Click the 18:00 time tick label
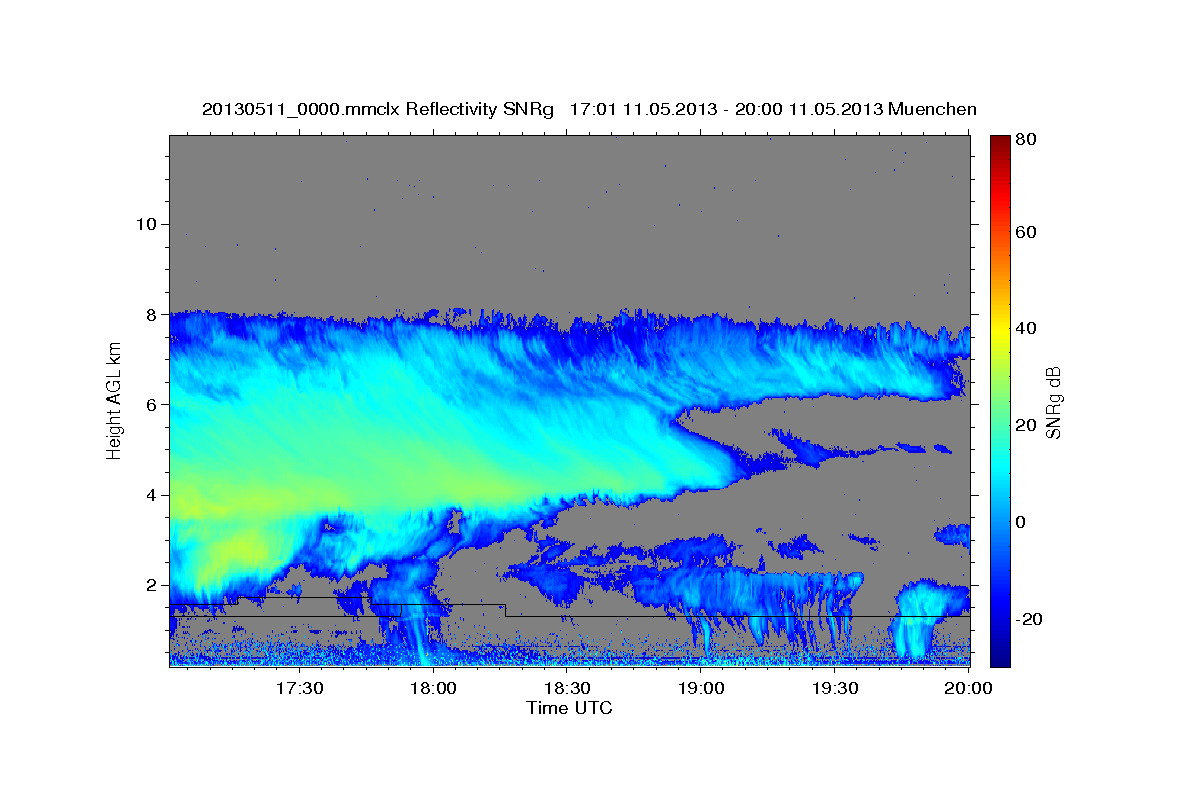The width and height of the screenshot is (1200, 800). point(434,688)
